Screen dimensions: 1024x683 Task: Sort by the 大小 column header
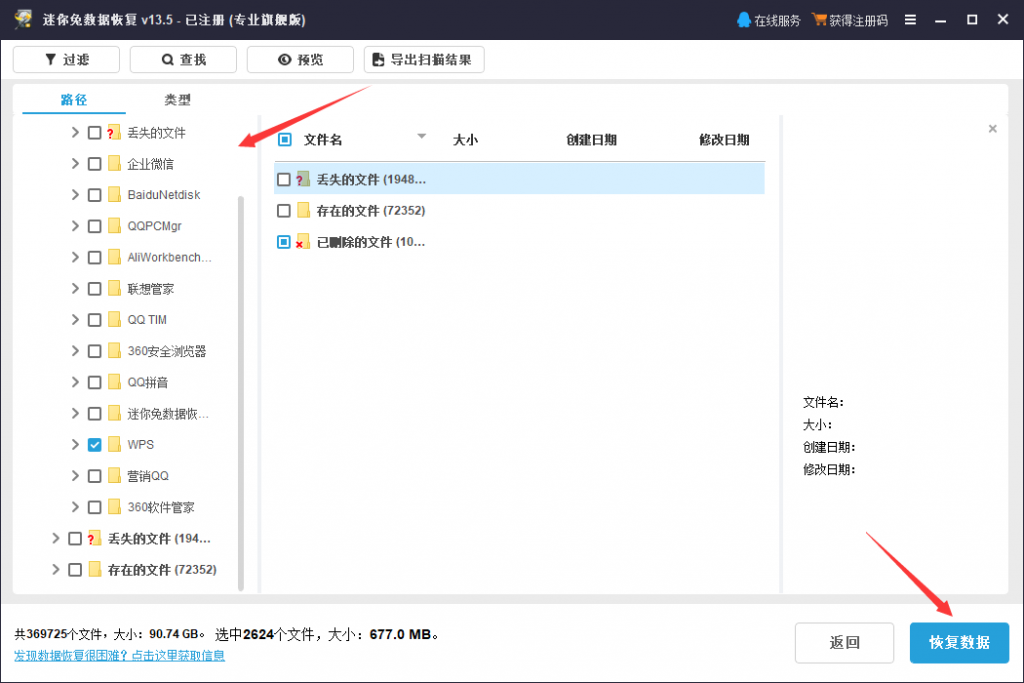point(466,140)
